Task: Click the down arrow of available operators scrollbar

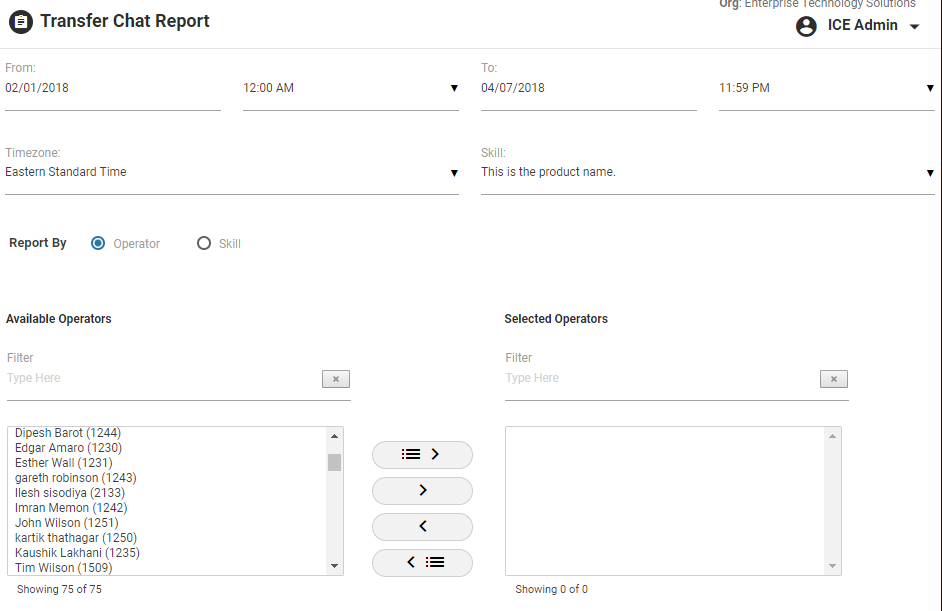Action: [x=335, y=567]
